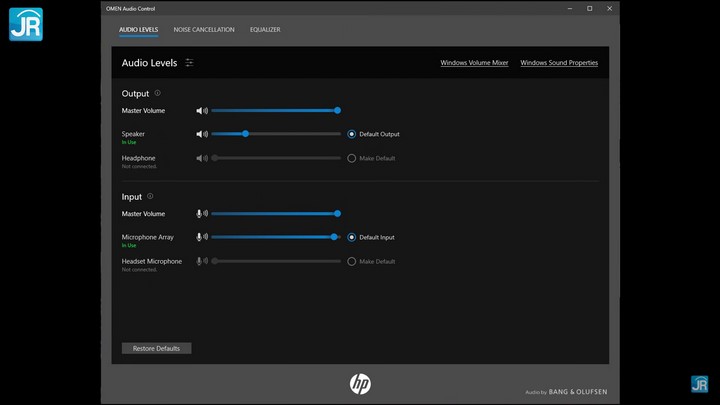This screenshot has height=405, width=720.
Task: Mute the output Master Volume speaker icon
Action: coord(202,111)
